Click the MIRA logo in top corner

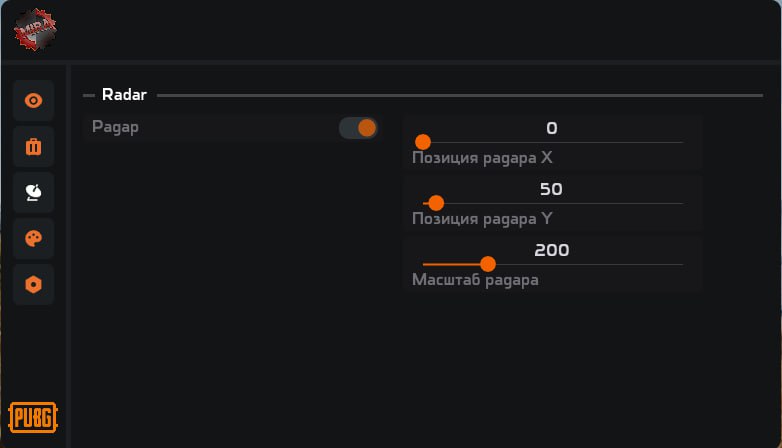pos(35,29)
